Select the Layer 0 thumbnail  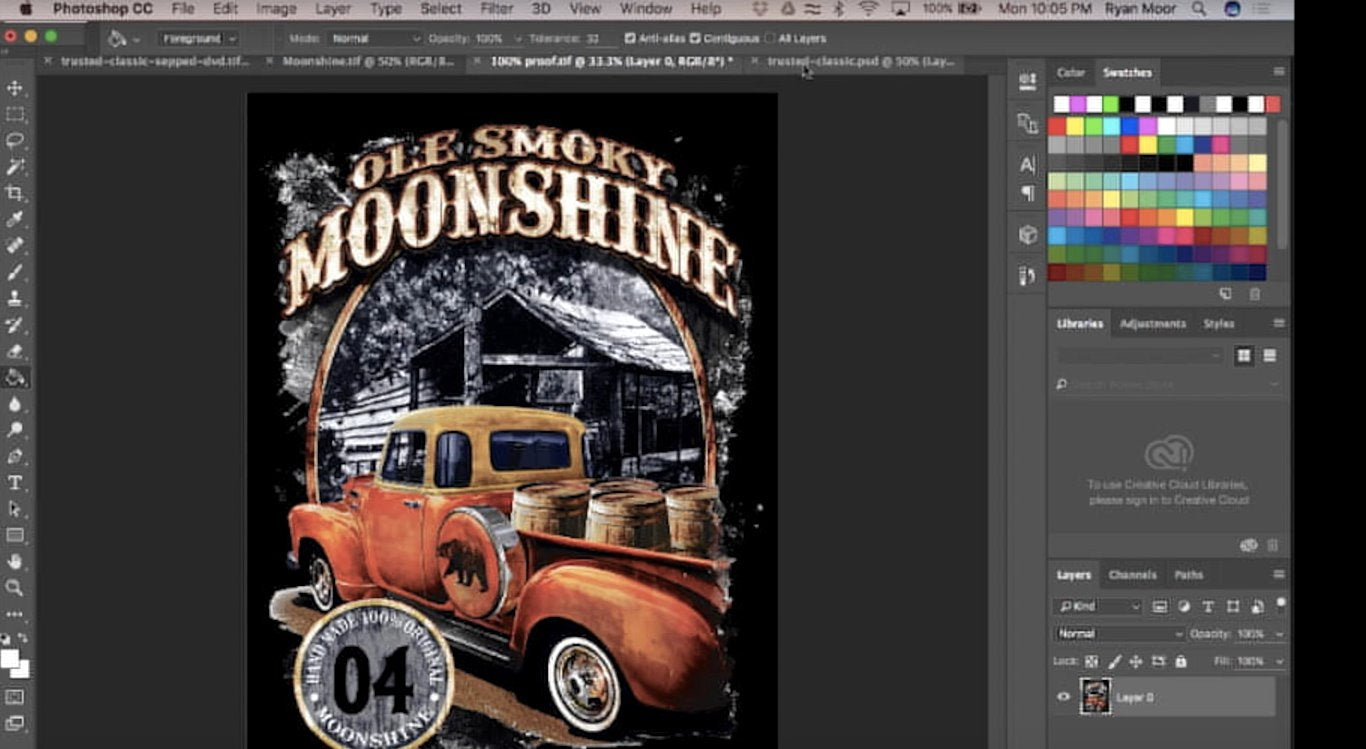1096,696
